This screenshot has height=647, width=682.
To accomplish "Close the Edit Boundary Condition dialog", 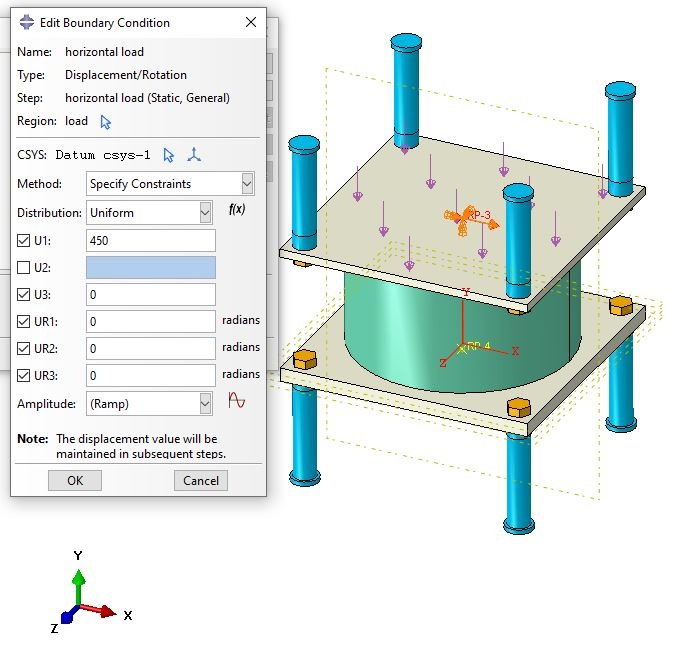I will coord(251,22).
